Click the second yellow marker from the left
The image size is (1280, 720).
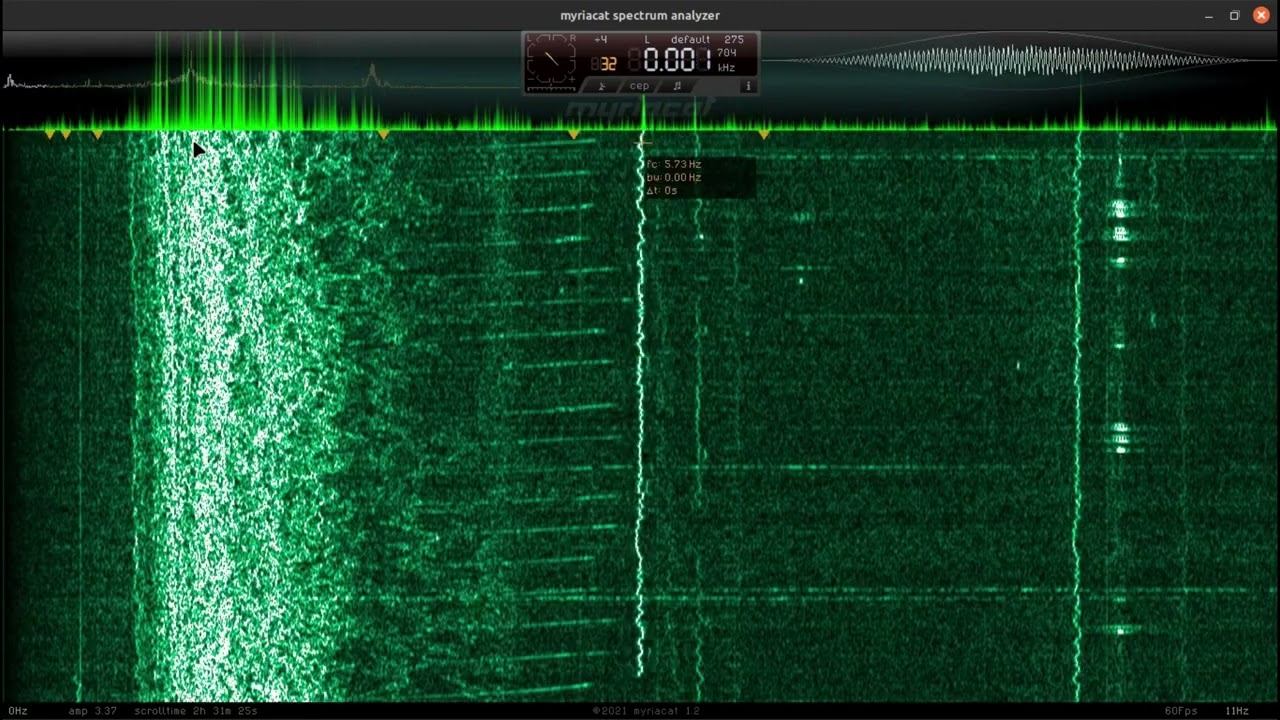[x=66, y=133]
